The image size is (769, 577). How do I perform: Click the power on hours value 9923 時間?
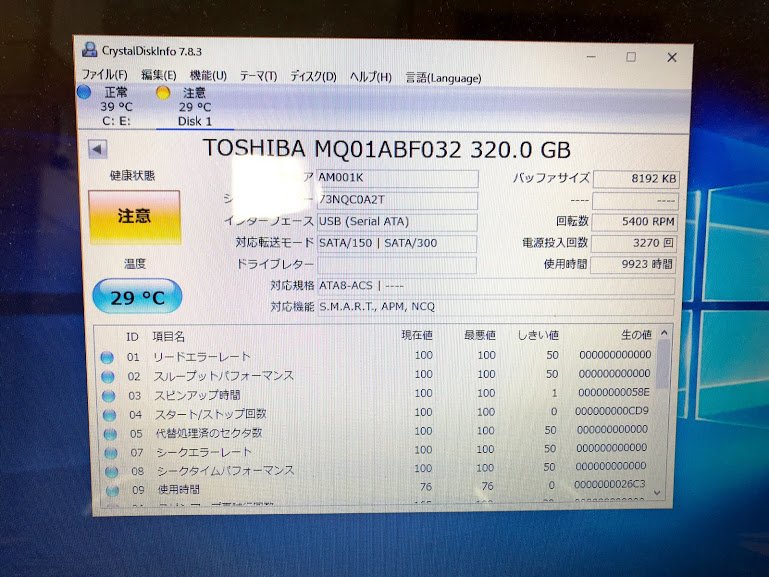633,265
